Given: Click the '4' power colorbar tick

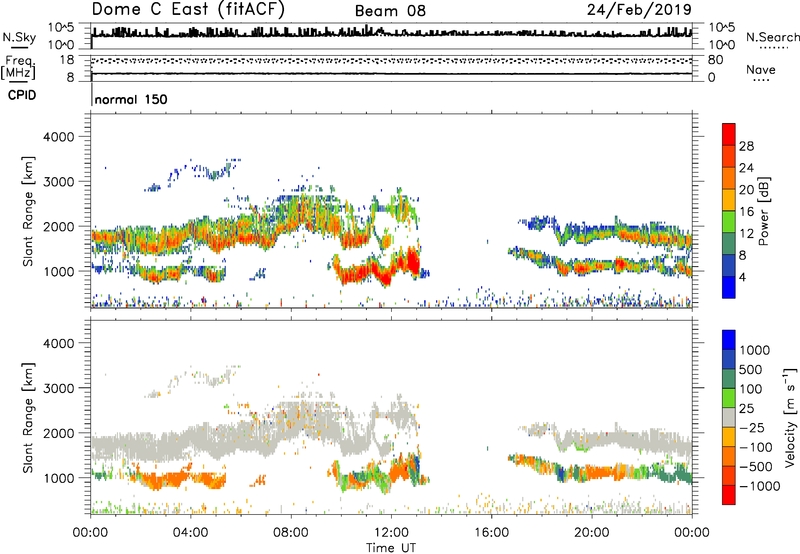Looking at the screenshot, I should pos(742,277).
